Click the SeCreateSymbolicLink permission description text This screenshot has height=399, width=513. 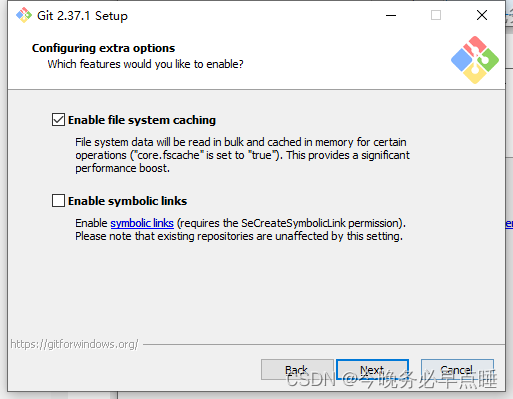(240, 230)
